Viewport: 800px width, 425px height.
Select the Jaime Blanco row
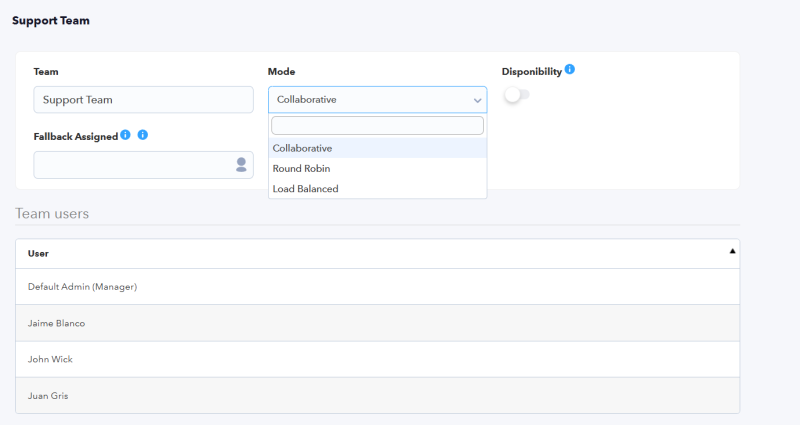(378, 323)
